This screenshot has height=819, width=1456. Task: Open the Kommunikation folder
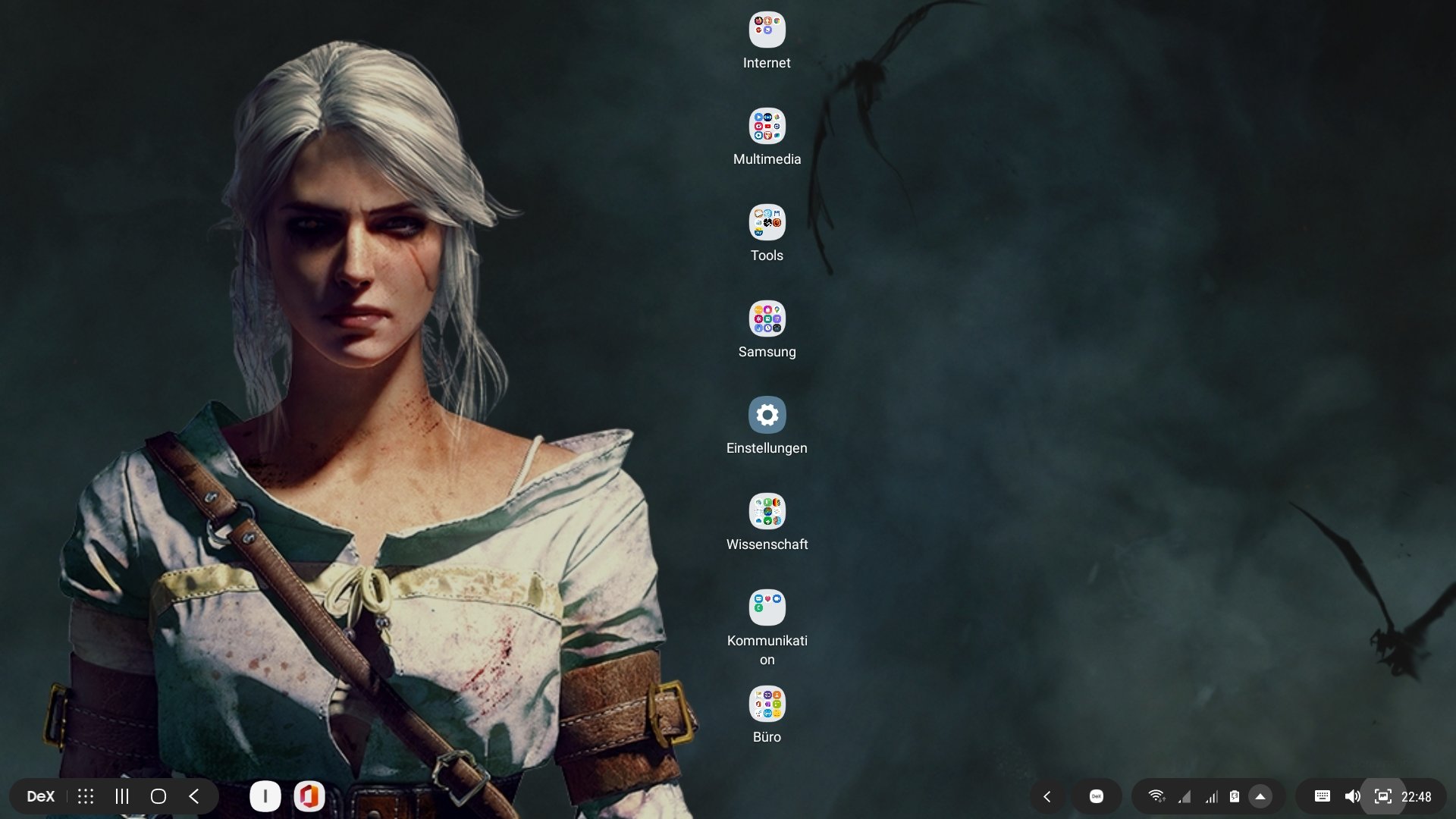767,608
